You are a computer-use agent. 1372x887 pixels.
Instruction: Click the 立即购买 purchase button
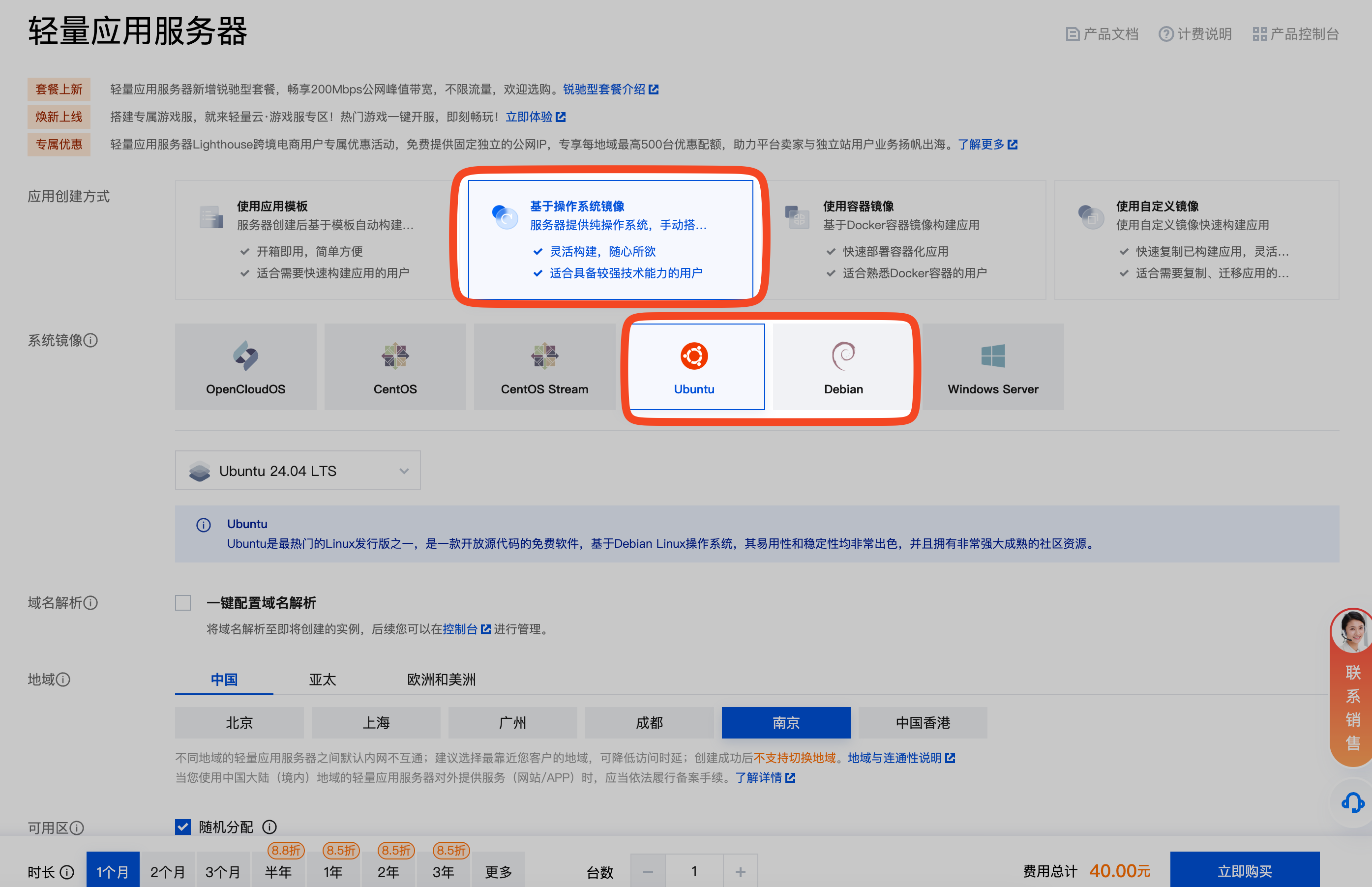point(1244,870)
